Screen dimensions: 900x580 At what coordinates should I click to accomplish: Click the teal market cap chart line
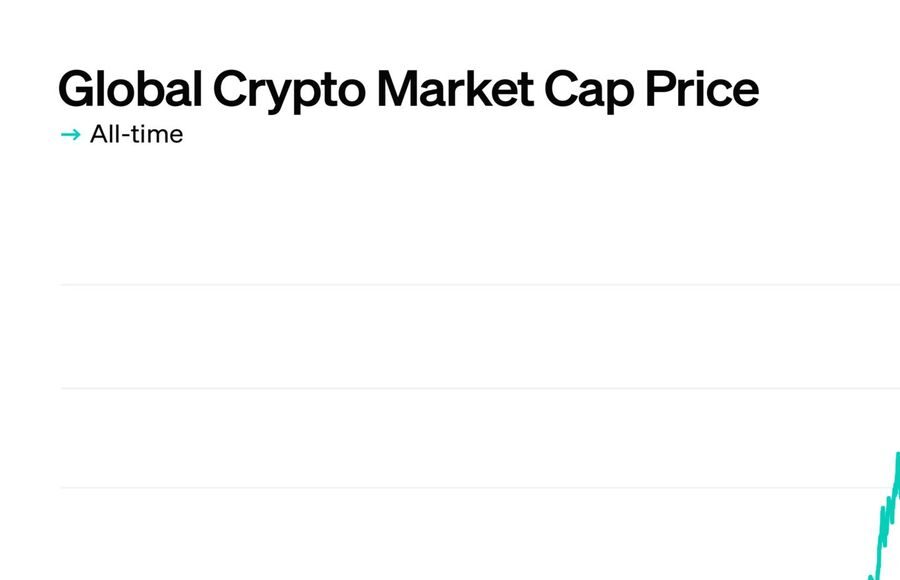[x=886, y=517]
